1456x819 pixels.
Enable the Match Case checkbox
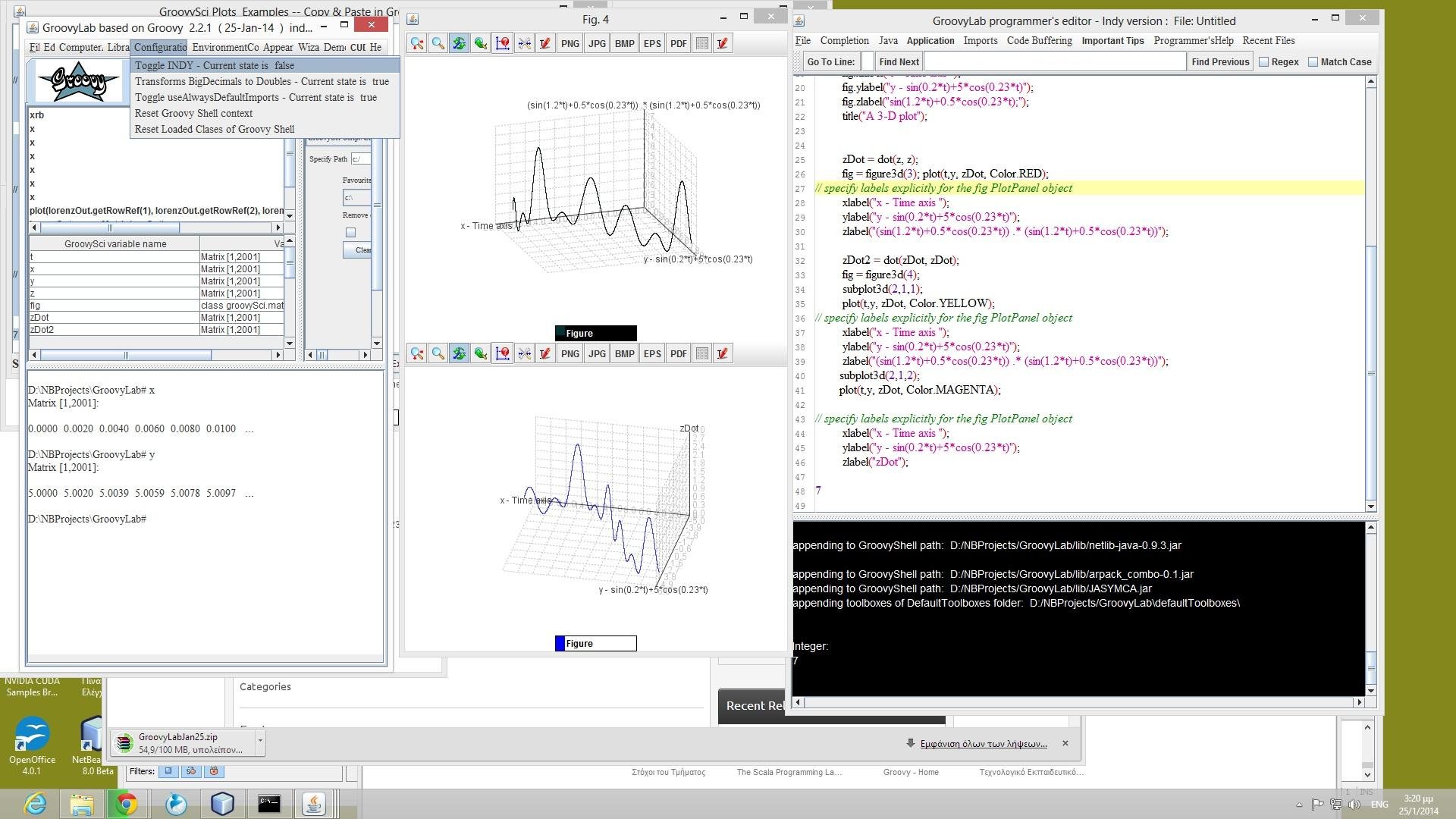1313,62
